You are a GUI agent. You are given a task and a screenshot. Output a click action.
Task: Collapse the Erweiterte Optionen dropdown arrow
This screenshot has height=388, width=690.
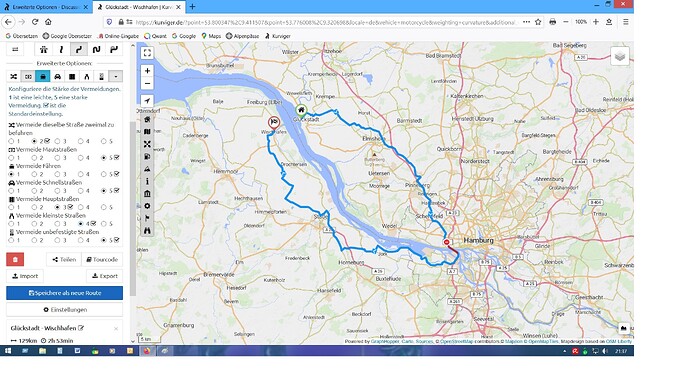coord(116,77)
